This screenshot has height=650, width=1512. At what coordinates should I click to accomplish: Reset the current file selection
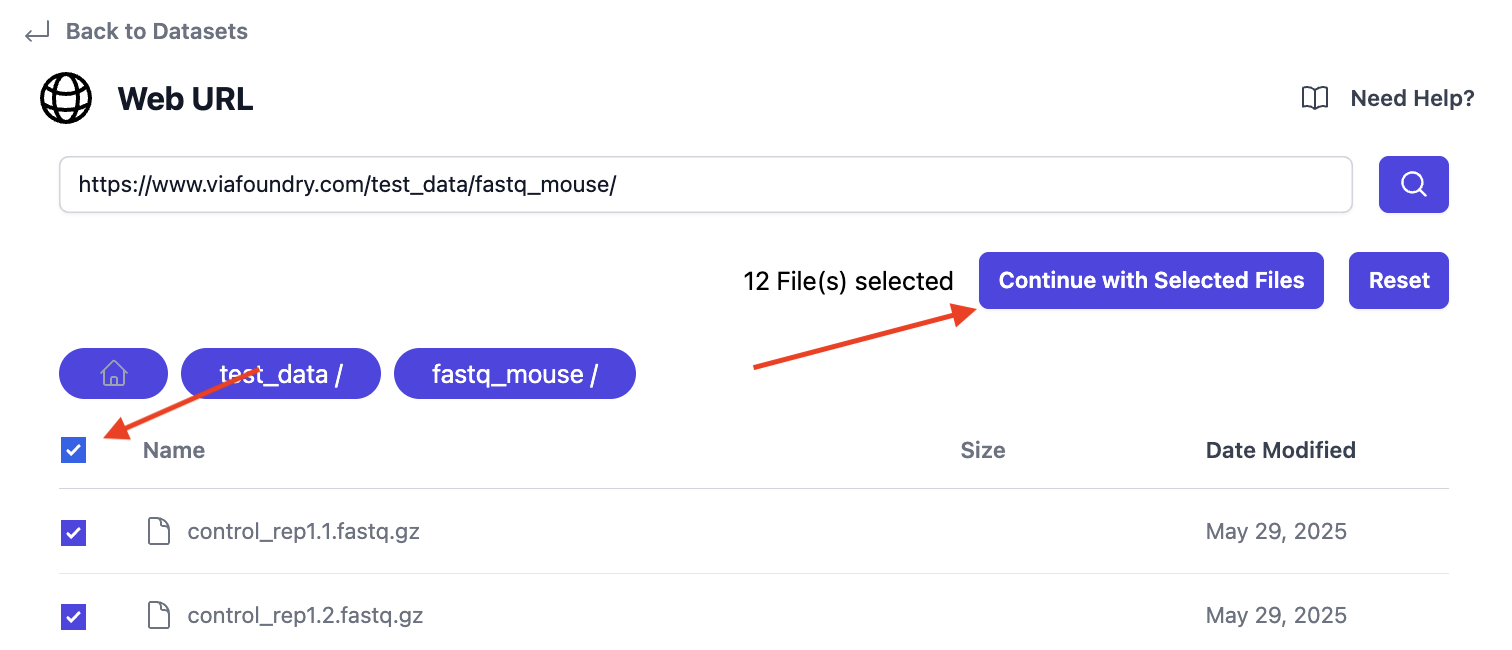click(1398, 280)
